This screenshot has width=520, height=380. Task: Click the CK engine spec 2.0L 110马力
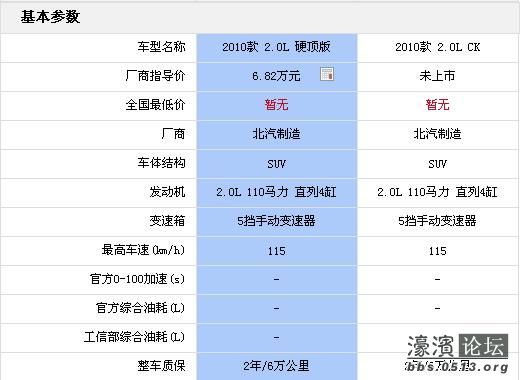click(437, 192)
